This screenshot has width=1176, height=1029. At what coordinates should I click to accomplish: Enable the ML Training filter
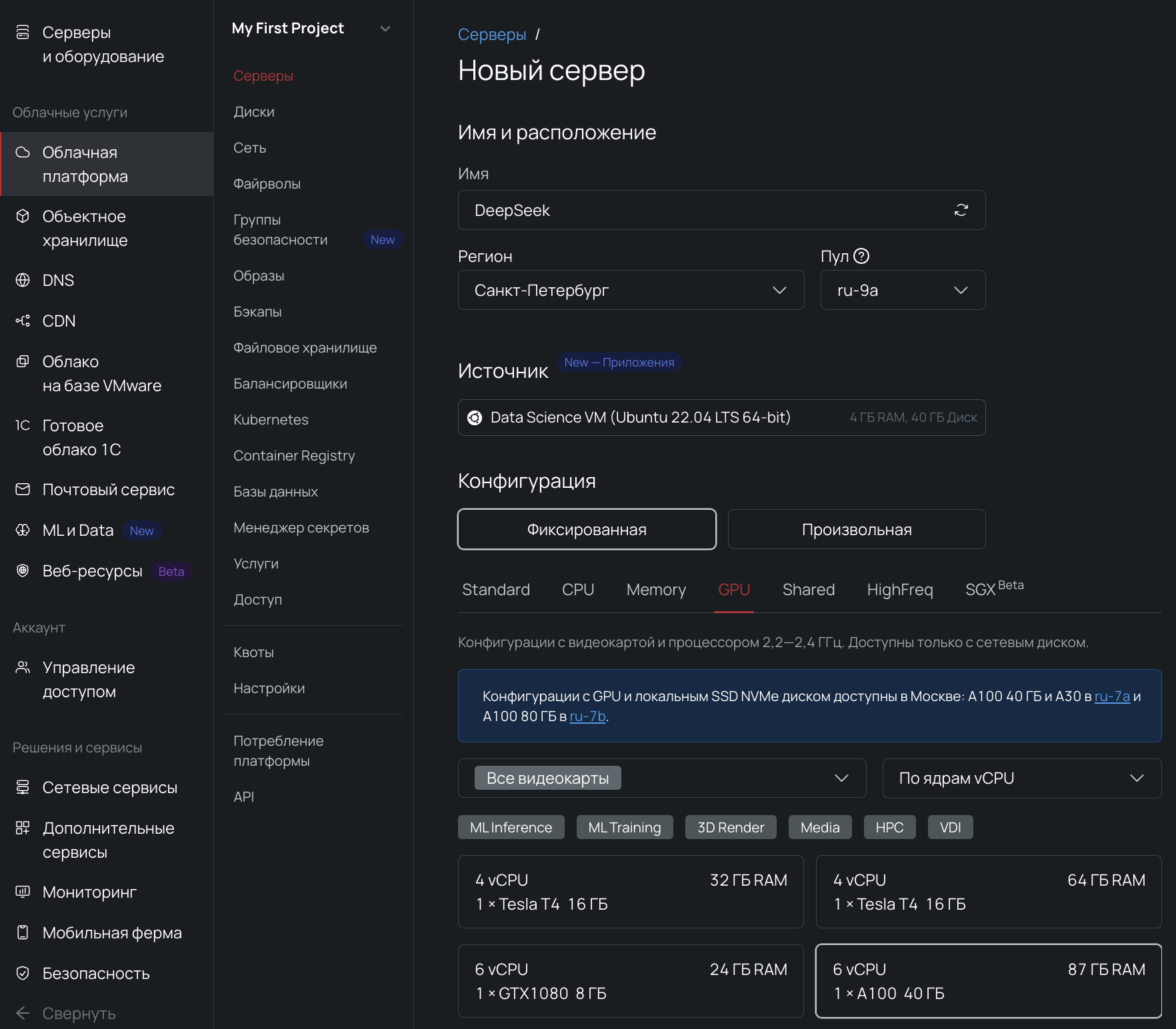(625, 826)
